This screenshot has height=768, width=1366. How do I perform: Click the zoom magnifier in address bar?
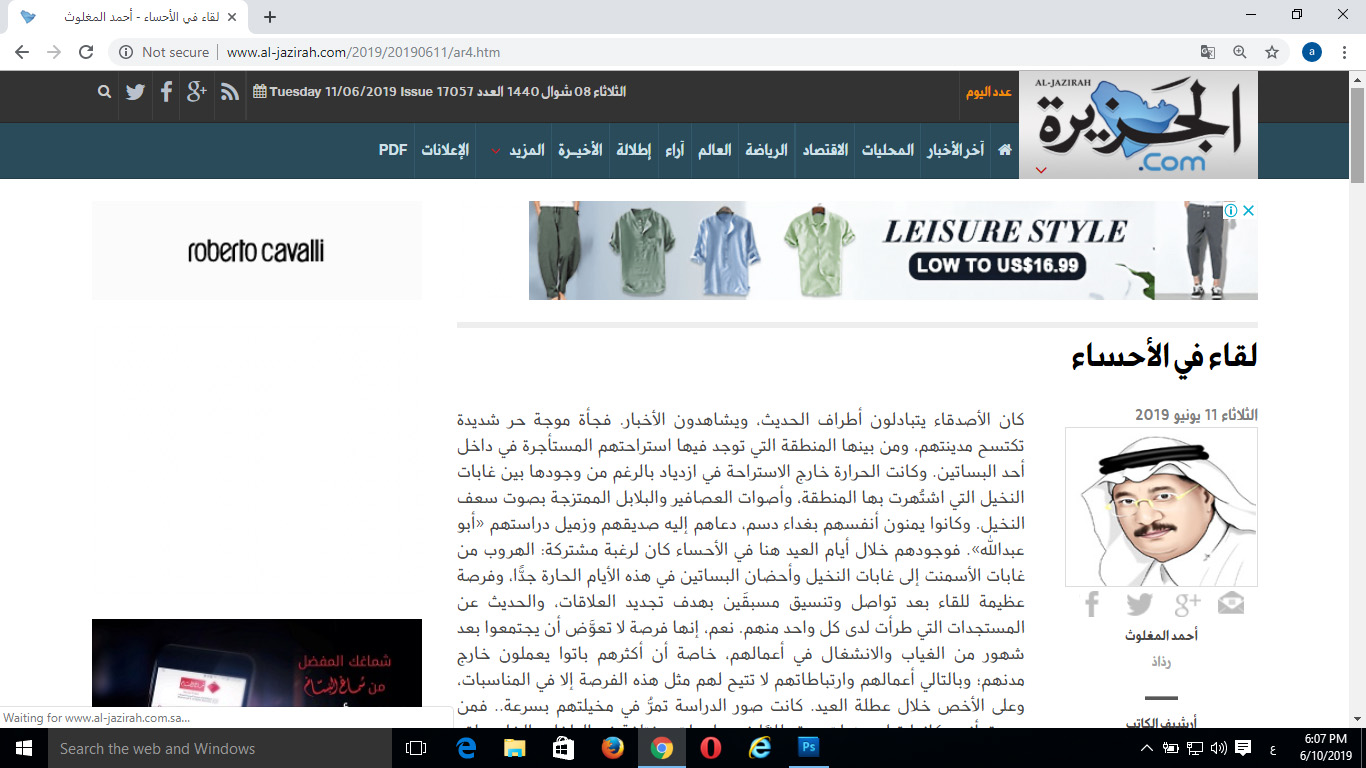[x=1240, y=52]
